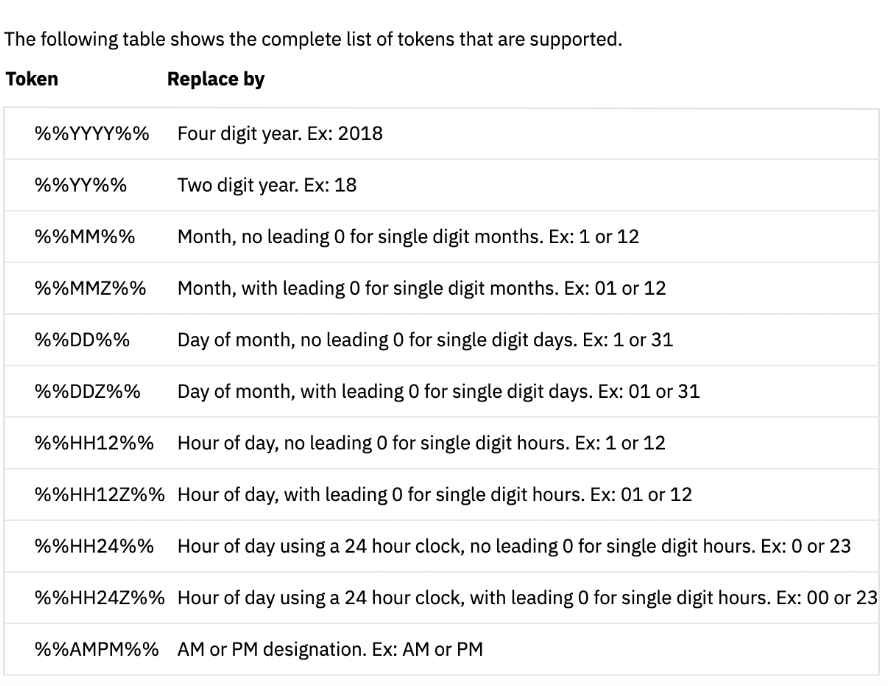Click the %%HH12%% token text

click(94, 443)
